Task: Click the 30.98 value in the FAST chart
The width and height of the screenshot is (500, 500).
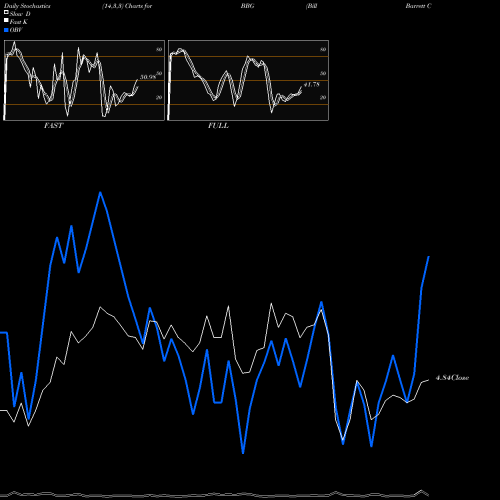Action: pos(148,77)
